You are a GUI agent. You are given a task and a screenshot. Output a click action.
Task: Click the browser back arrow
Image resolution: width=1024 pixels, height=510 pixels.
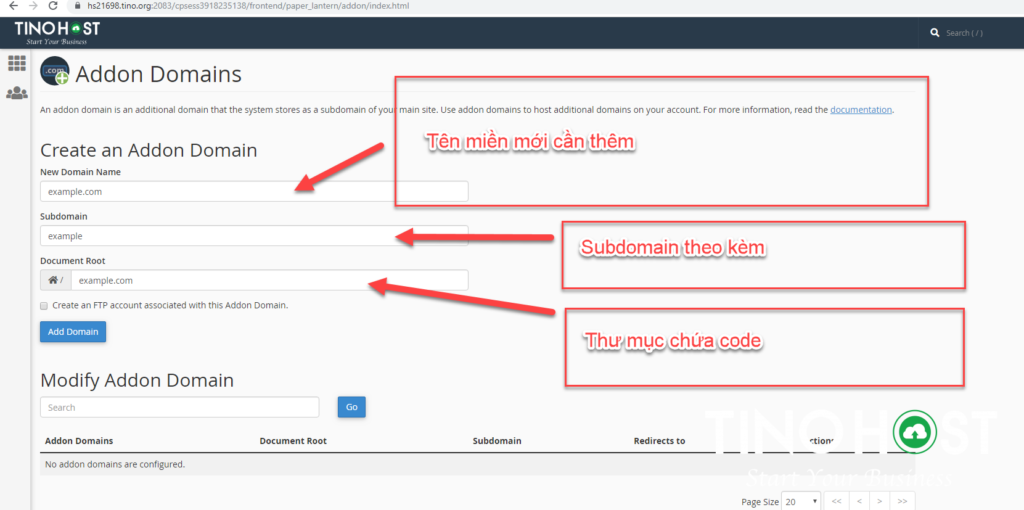pyautogui.click(x=12, y=5)
